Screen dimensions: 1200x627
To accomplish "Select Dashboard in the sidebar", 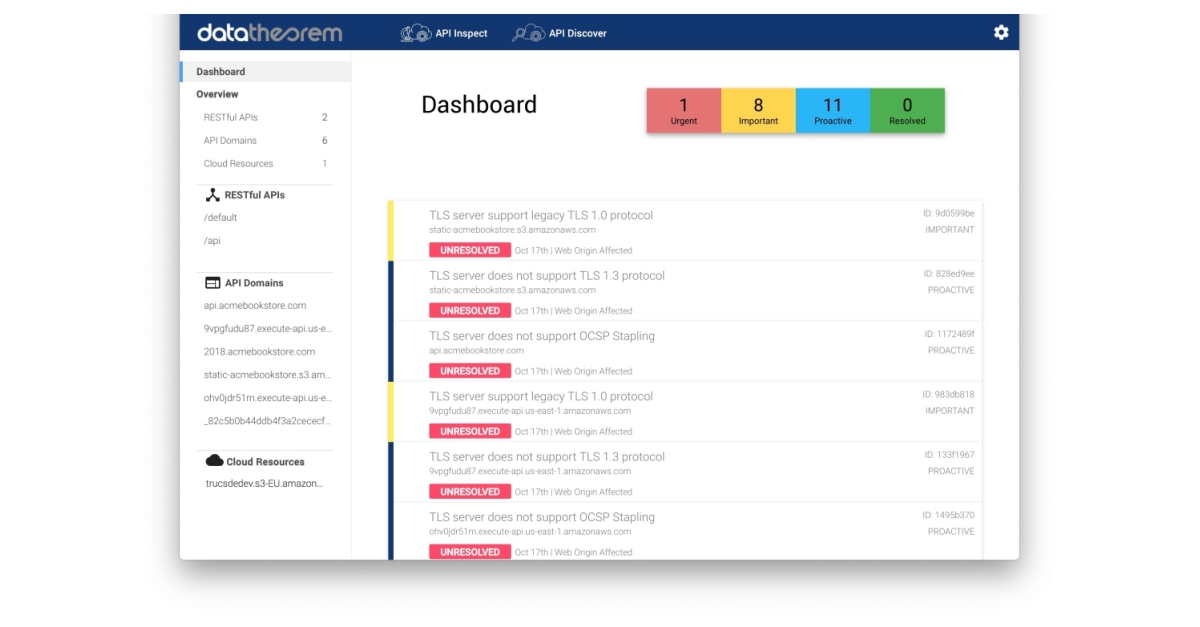I will 221,72.
